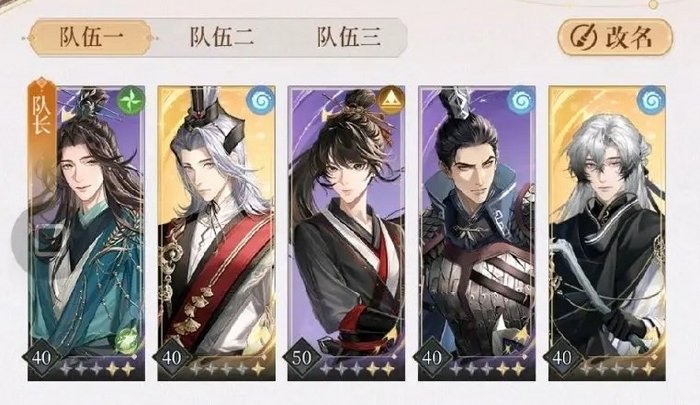Select the 队伍一 tab

[x=91, y=38]
